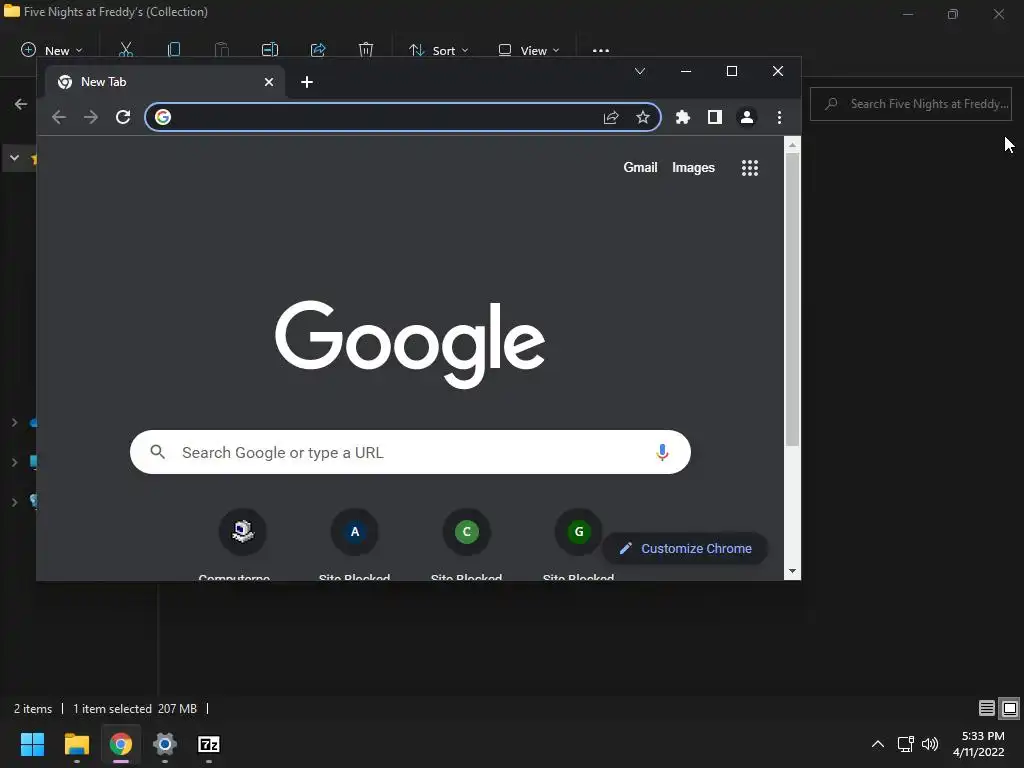Switch File Explorer to details view
Viewport: 1024px width, 768px height.
coord(987,708)
